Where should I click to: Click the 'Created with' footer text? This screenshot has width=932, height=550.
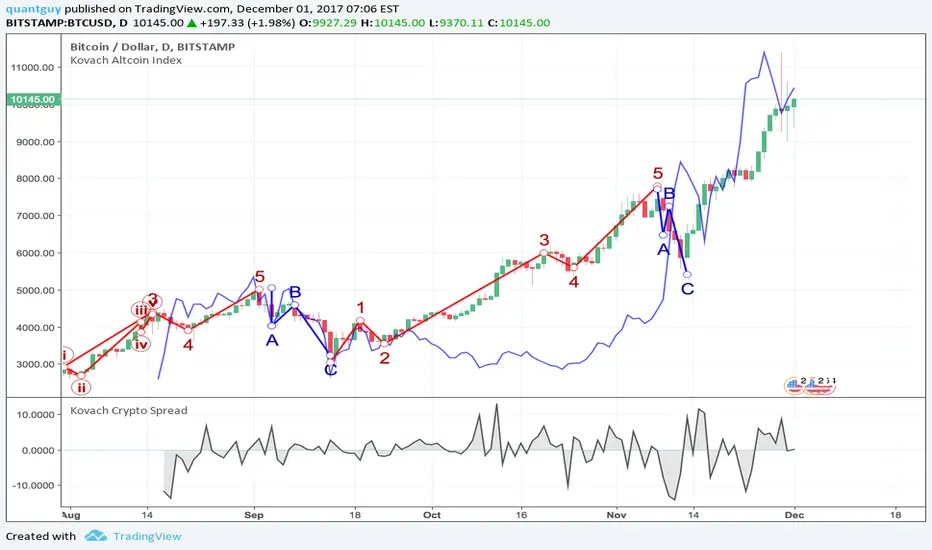click(x=41, y=536)
